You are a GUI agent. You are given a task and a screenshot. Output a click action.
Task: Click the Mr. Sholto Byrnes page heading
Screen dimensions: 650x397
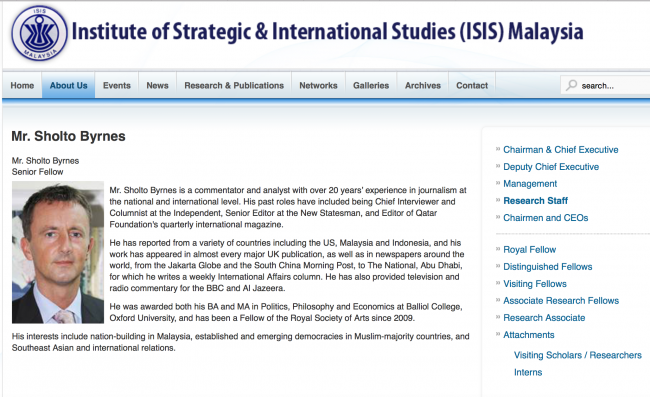pos(68,136)
